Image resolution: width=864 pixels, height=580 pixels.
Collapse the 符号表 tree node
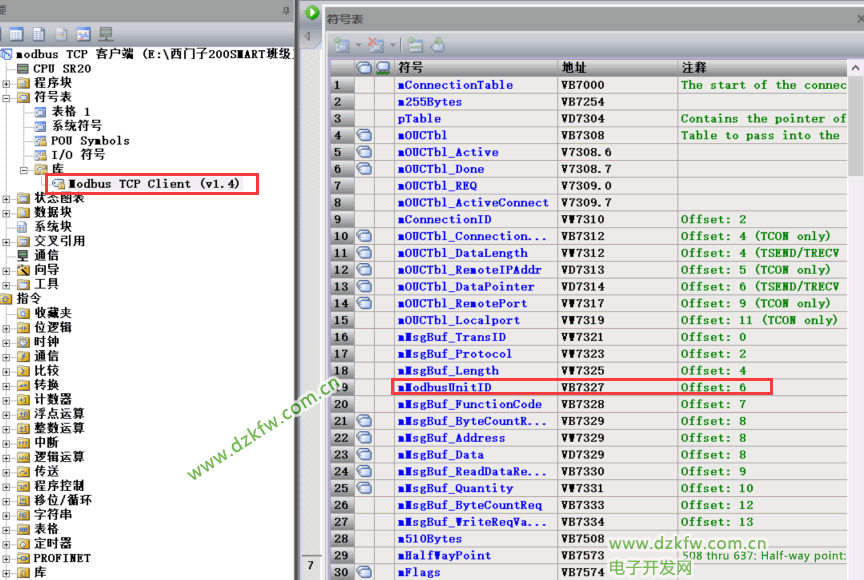coord(8,98)
